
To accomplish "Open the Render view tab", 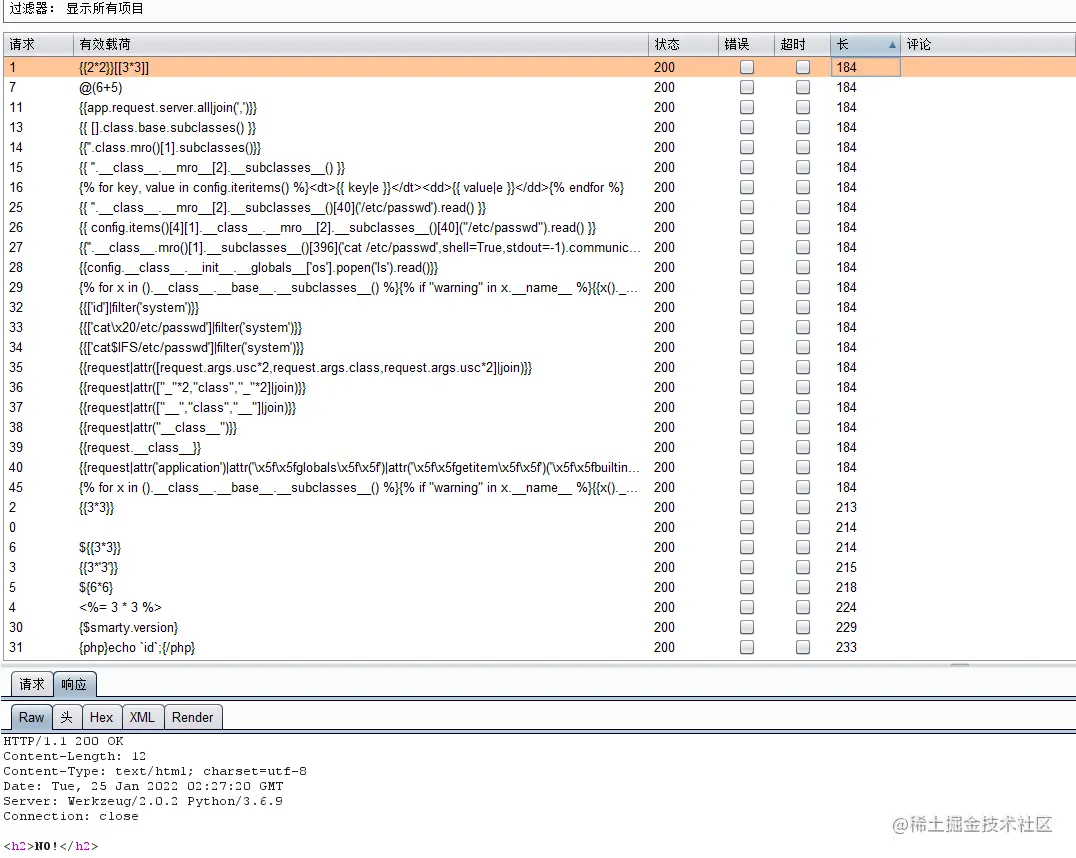I will tap(193, 717).
